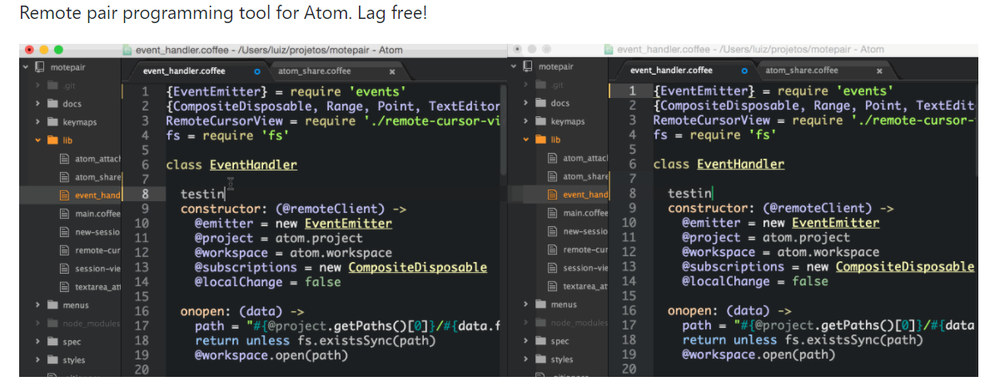Screen dimensions: 1000x390
Task: Click line number 8 in left editor gutter
Action: tap(144, 194)
